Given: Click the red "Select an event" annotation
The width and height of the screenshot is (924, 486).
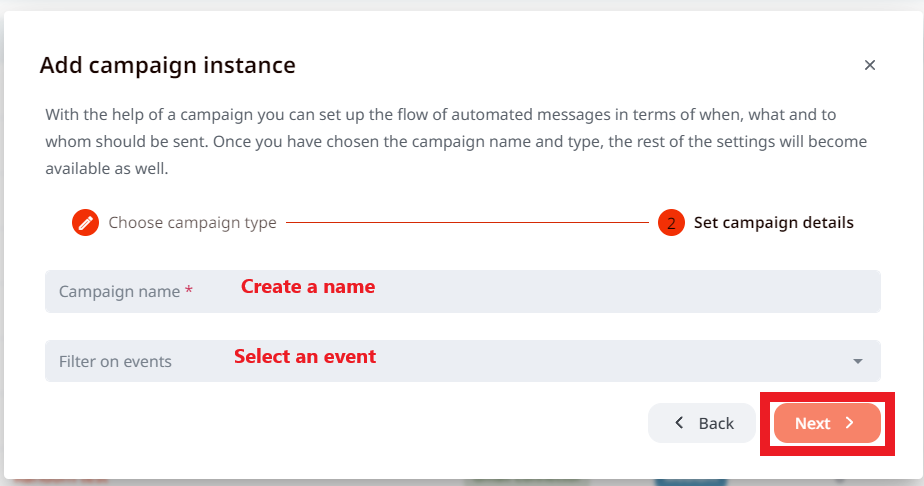Looking at the screenshot, I should [x=305, y=356].
